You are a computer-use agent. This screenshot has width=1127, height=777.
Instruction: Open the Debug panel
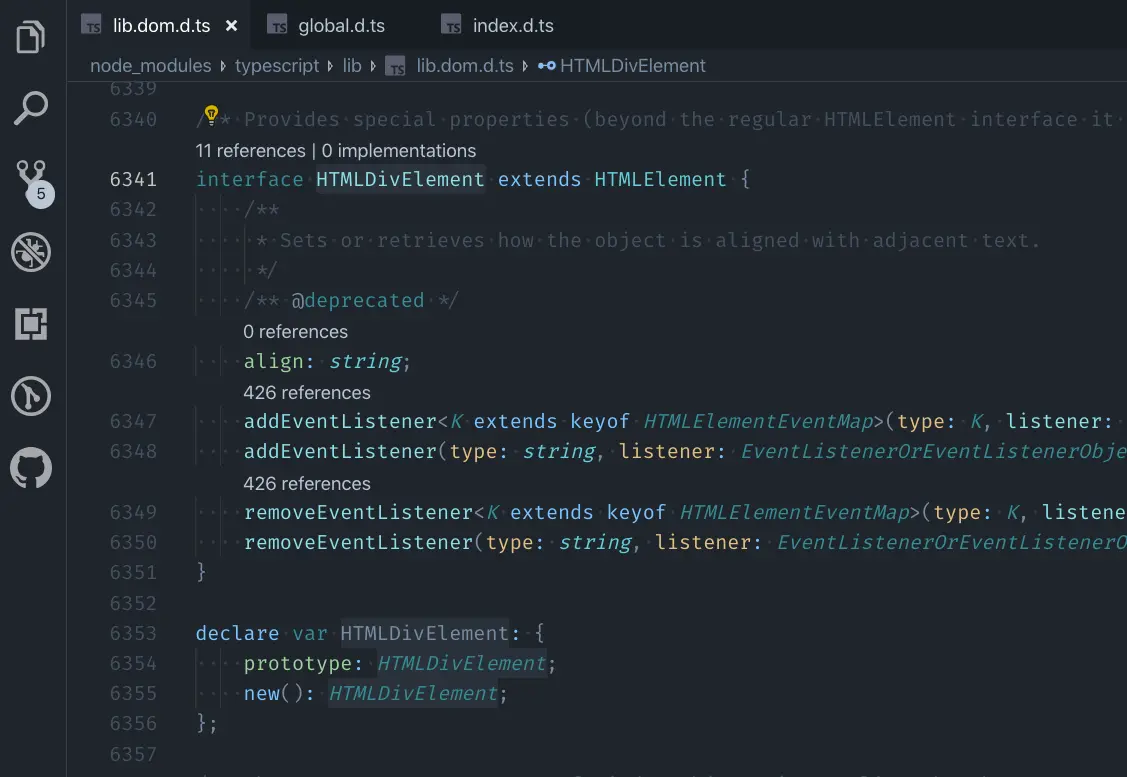click(31, 252)
